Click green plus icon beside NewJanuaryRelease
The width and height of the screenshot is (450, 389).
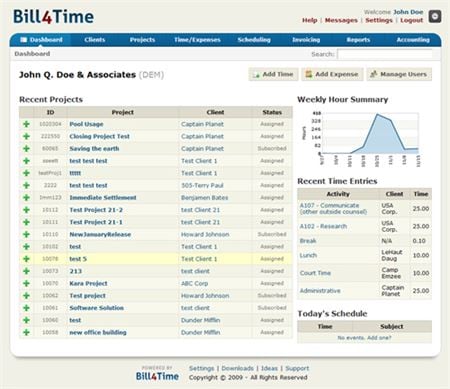(x=26, y=234)
